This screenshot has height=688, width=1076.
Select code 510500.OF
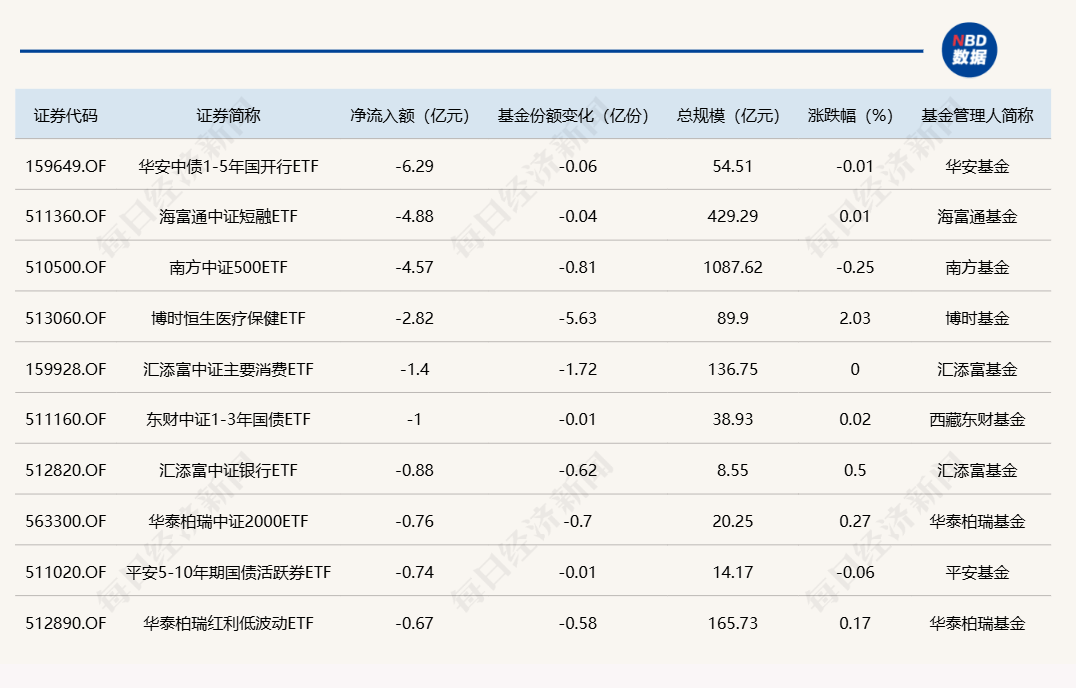click(x=66, y=268)
